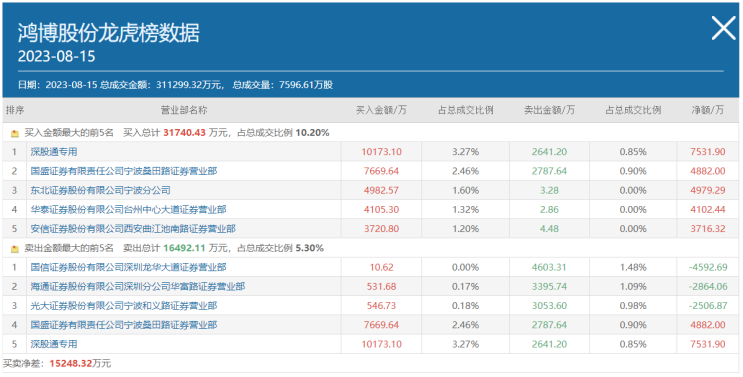Click the icon beside 买入金额最大的前5名
The width and height of the screenshot is (743, 377).
tap(15, 134)
